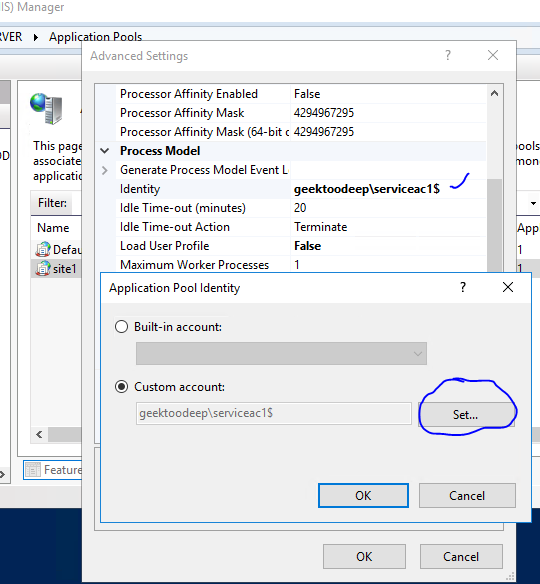The image size is (540, 584).
Task: Click Processor Affinity Enabled False value
Action: point(307,94)
